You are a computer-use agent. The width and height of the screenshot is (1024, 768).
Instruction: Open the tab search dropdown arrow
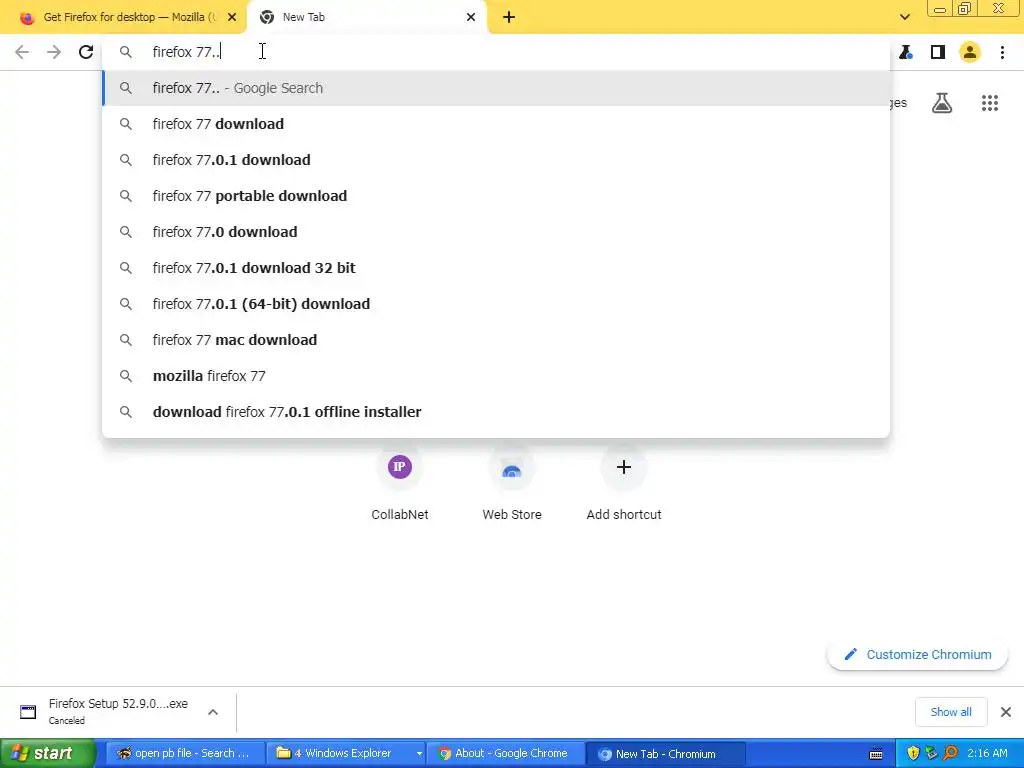tap(904, 17)
